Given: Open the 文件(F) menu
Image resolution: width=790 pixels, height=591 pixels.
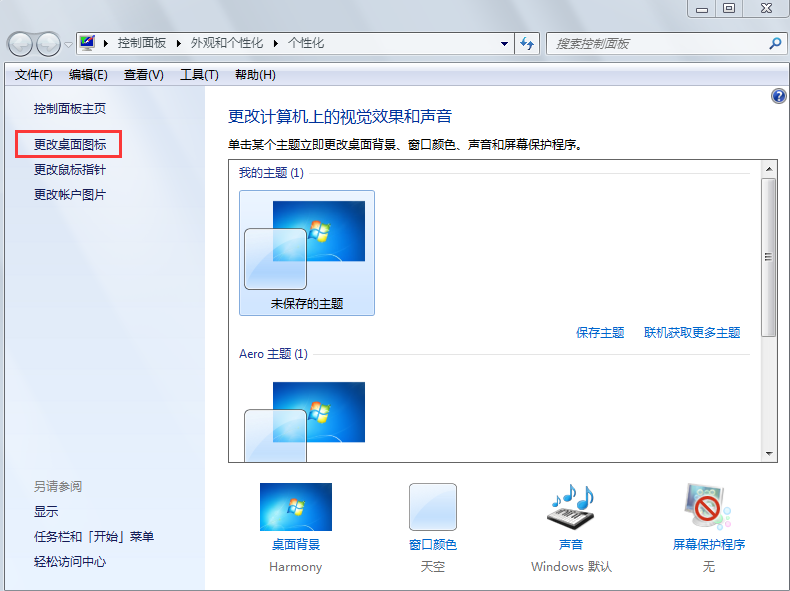Looking at the screenshot, I should [x=33, y=75].
